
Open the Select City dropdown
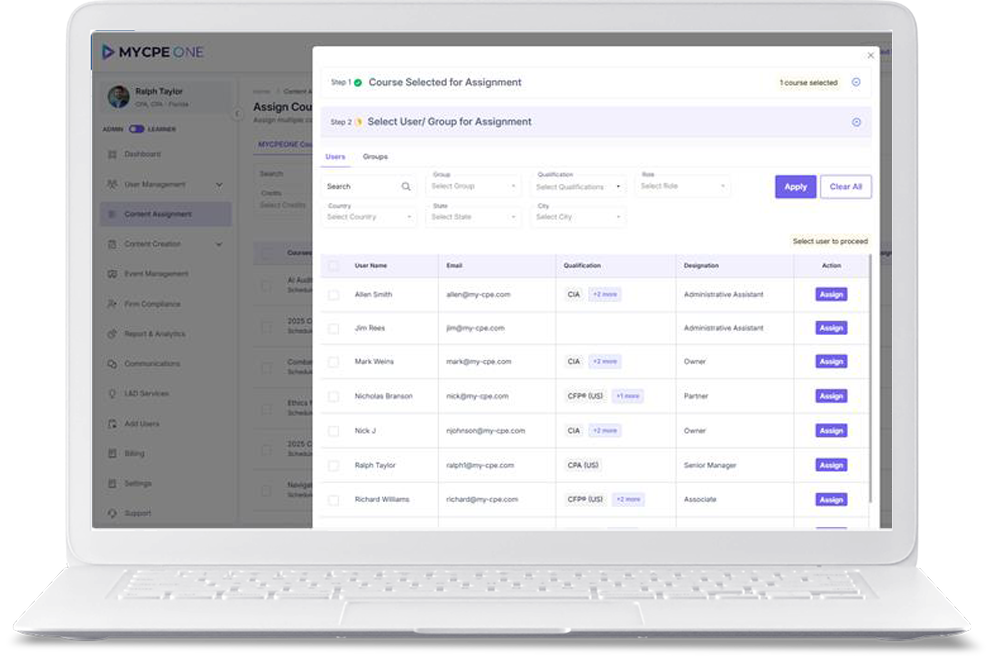click(578, 217)
